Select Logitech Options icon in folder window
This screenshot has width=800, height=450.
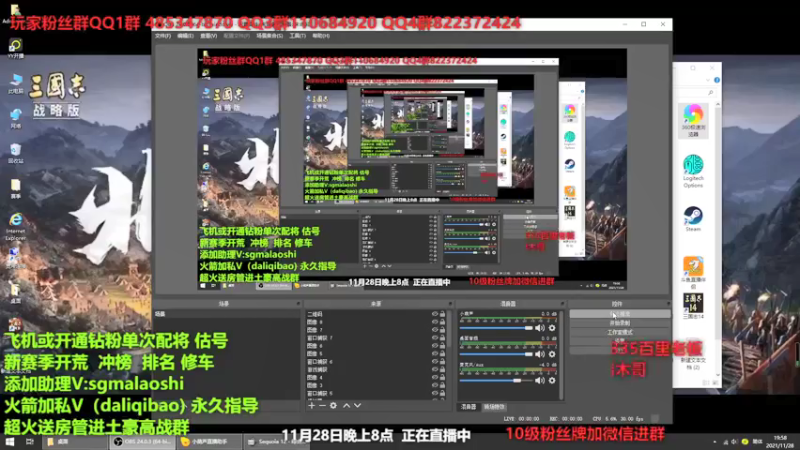[x=693, y=171]
